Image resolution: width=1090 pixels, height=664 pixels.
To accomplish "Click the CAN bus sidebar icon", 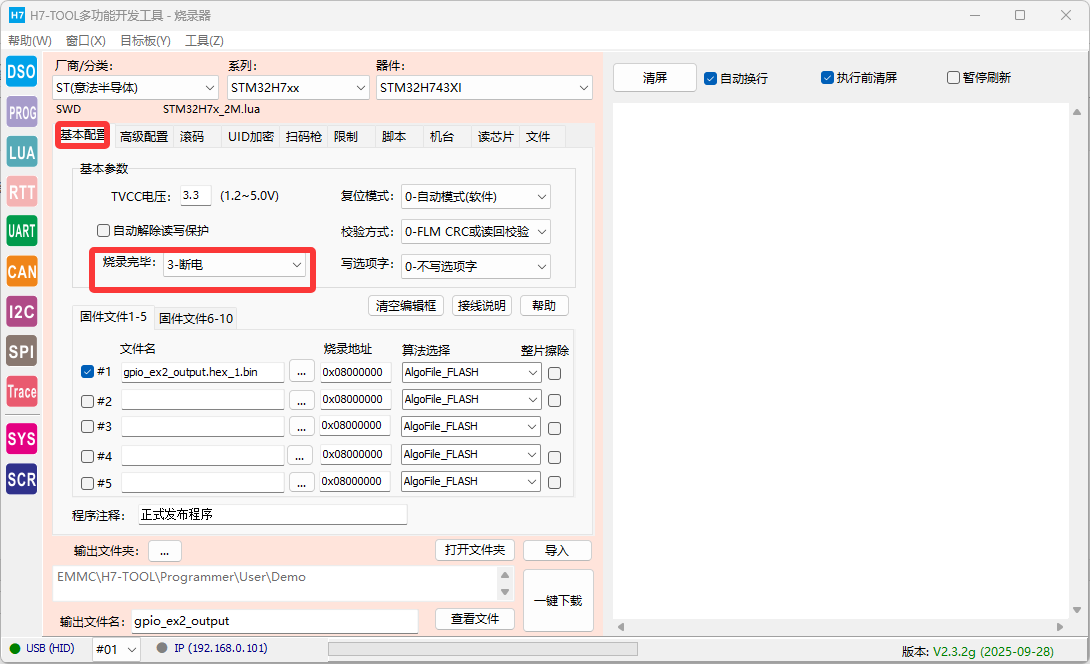I will pyautogui.click(x=21, y=271).
